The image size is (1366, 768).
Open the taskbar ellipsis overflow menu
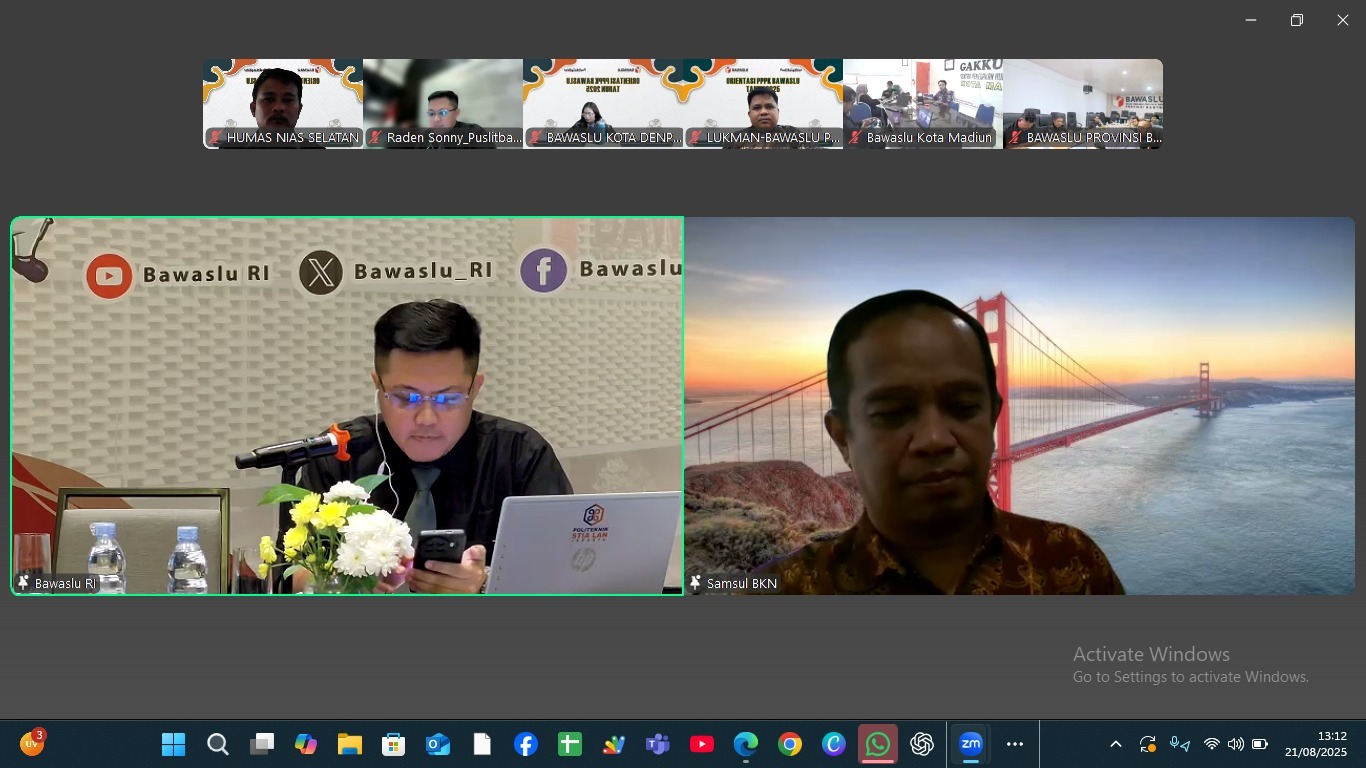(x=1015, y=744)
